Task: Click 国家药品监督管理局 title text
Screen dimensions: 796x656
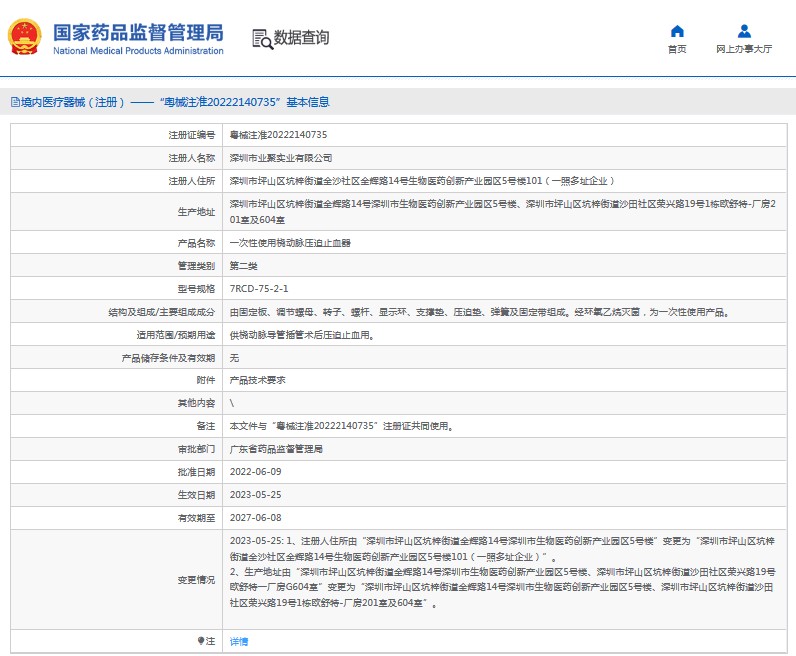Action: tap(138, 32)
